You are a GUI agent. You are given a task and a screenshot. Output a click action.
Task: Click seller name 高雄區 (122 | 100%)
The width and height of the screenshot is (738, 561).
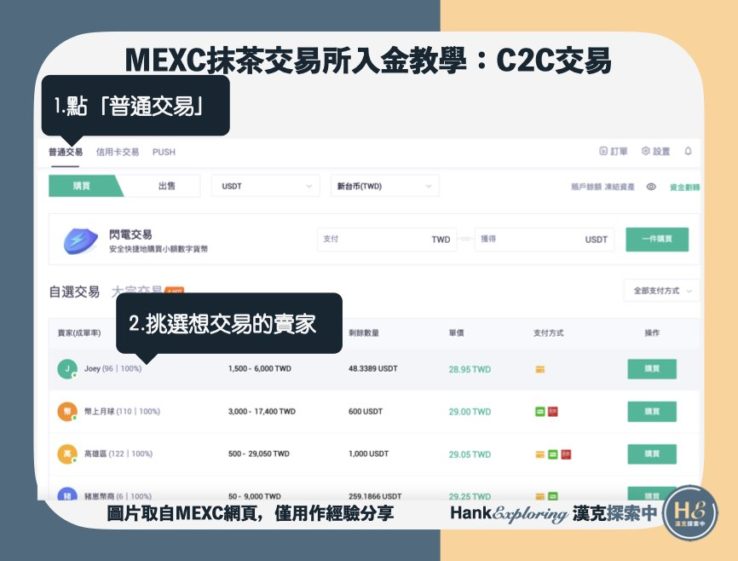point(118,454)
